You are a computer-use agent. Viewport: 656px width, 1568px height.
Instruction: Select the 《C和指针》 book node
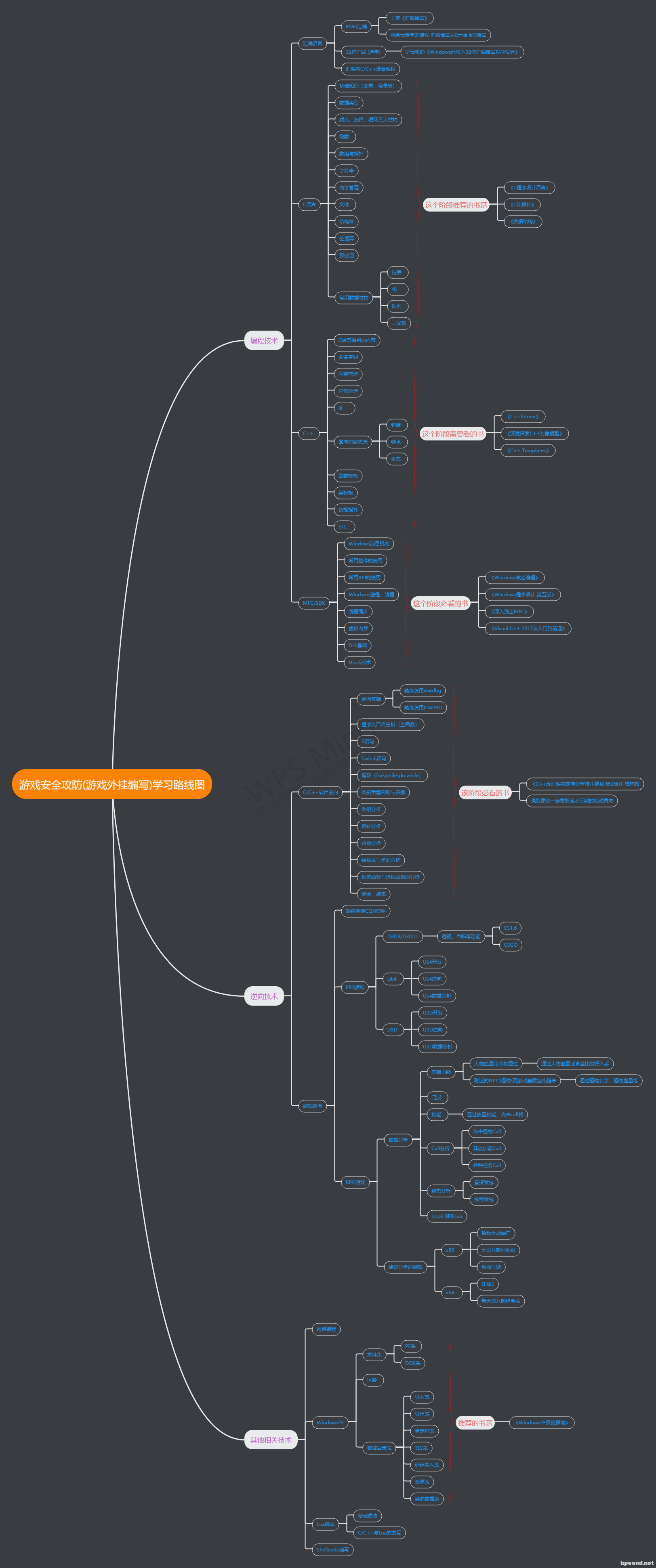point(523,205)
